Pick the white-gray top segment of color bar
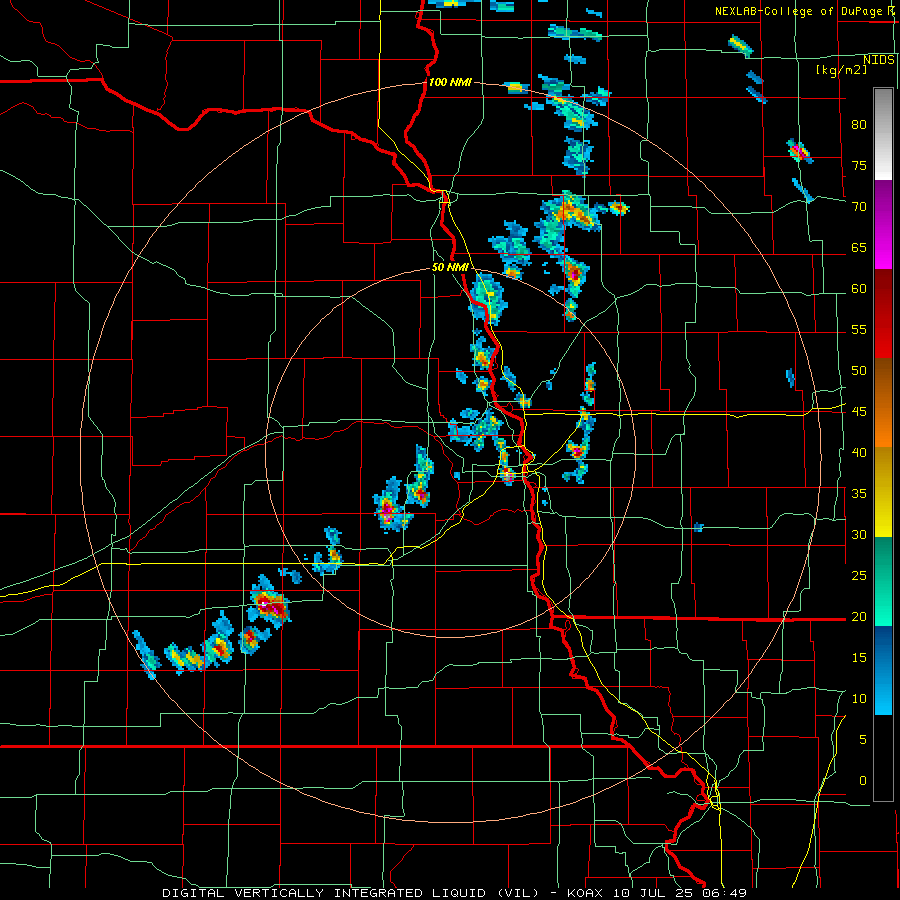This screenshot has width=900, height=900. point(883,134)
